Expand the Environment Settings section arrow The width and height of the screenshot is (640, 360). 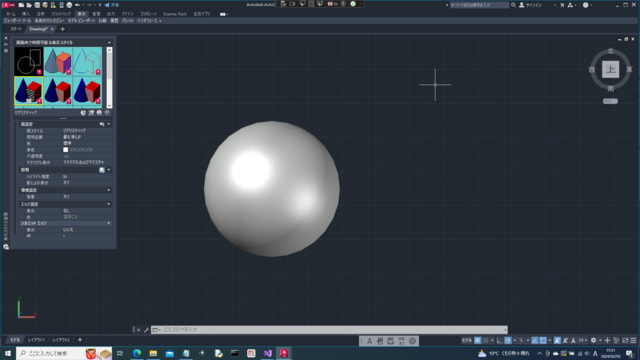[109, 190]
